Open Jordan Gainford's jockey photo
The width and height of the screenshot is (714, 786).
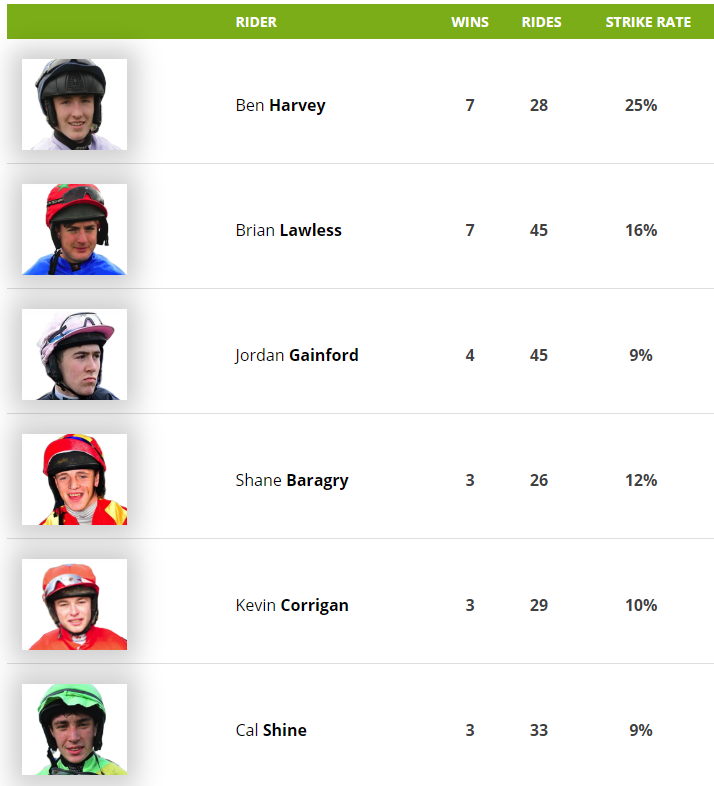74,354
